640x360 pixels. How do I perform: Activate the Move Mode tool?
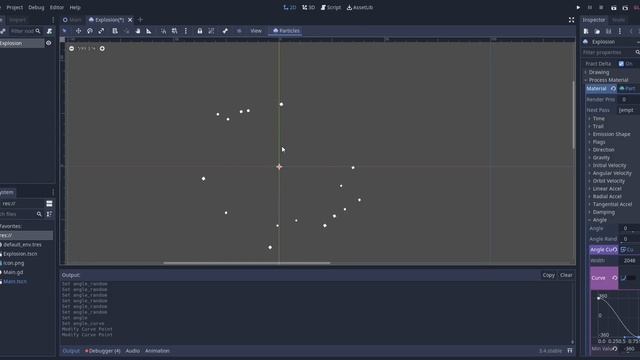pos(78,31)
